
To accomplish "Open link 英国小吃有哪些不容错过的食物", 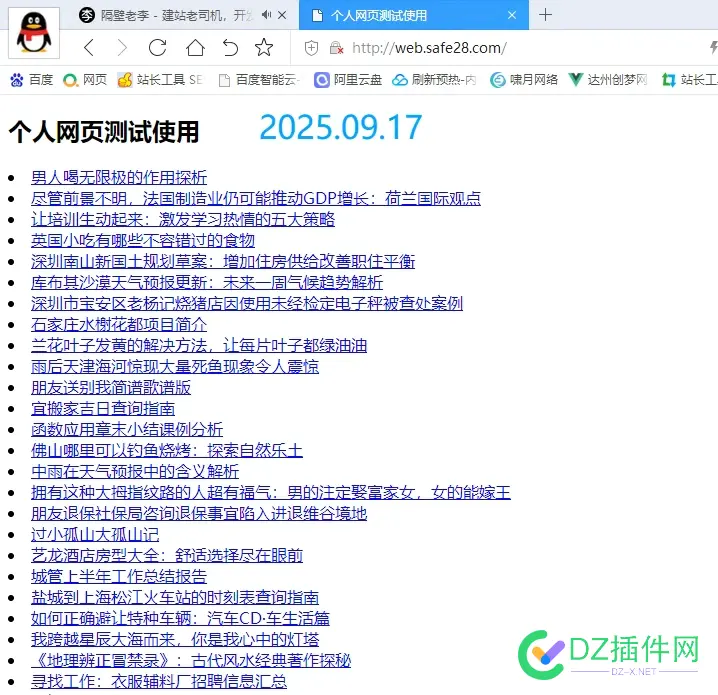I will (x=143, y=241).
